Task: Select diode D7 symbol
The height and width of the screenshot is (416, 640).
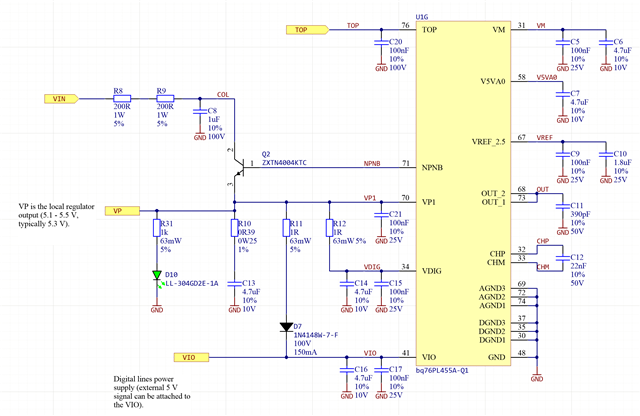Action: tap(286, 327)
